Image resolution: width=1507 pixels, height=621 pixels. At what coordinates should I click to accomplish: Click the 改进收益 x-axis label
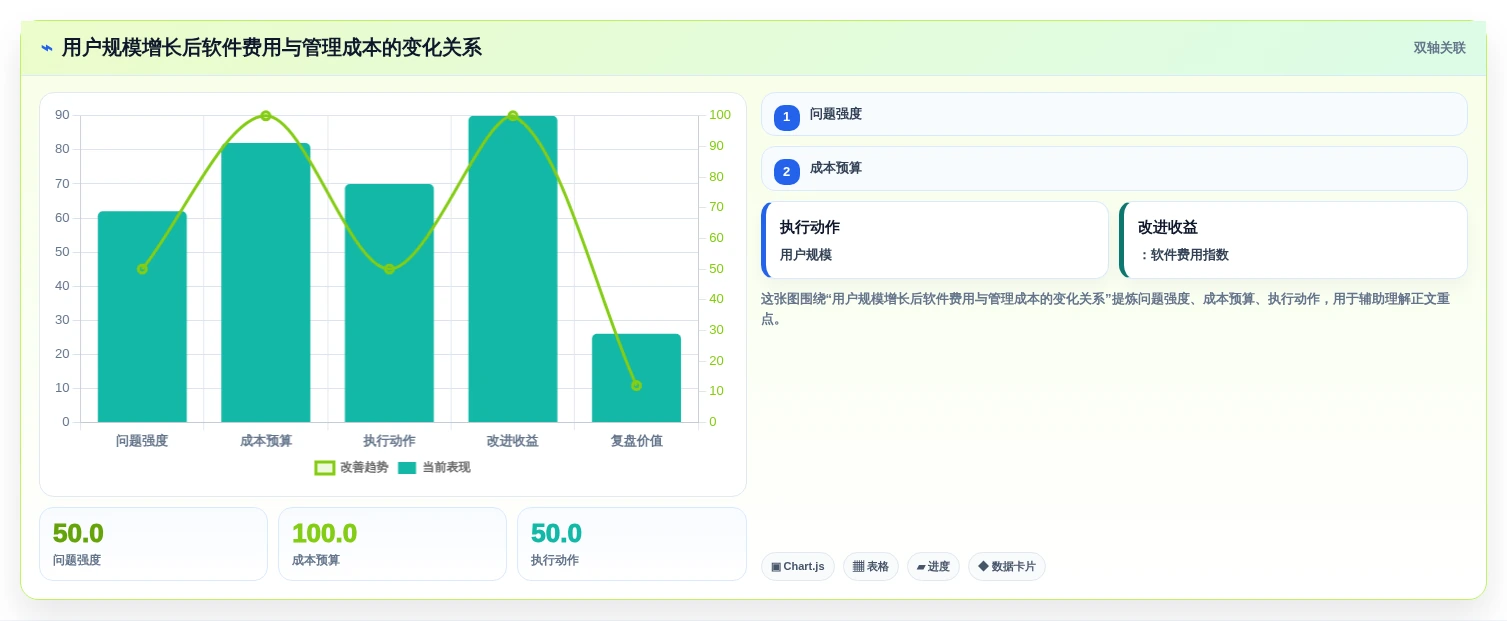pyautogui.click(x=513, y=441)
